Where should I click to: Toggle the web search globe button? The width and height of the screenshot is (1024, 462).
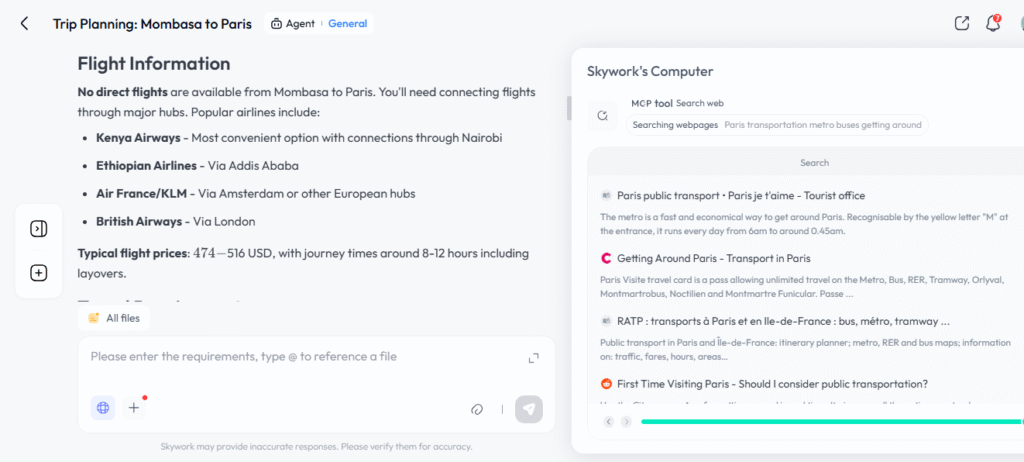point(103,408)
